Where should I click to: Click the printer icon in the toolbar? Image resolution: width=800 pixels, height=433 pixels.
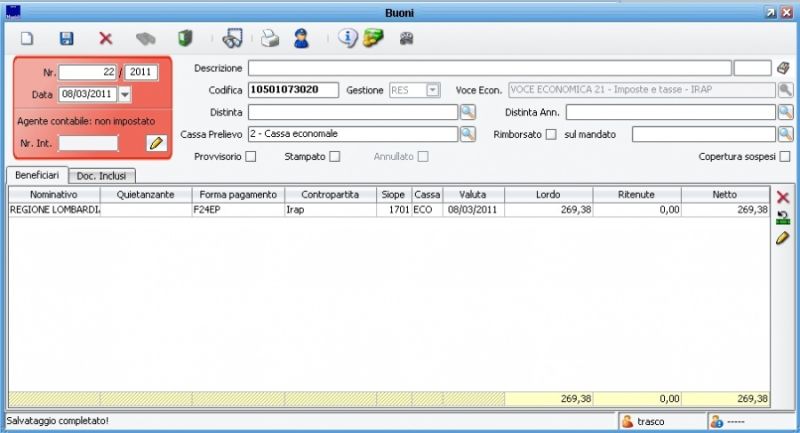269,39
